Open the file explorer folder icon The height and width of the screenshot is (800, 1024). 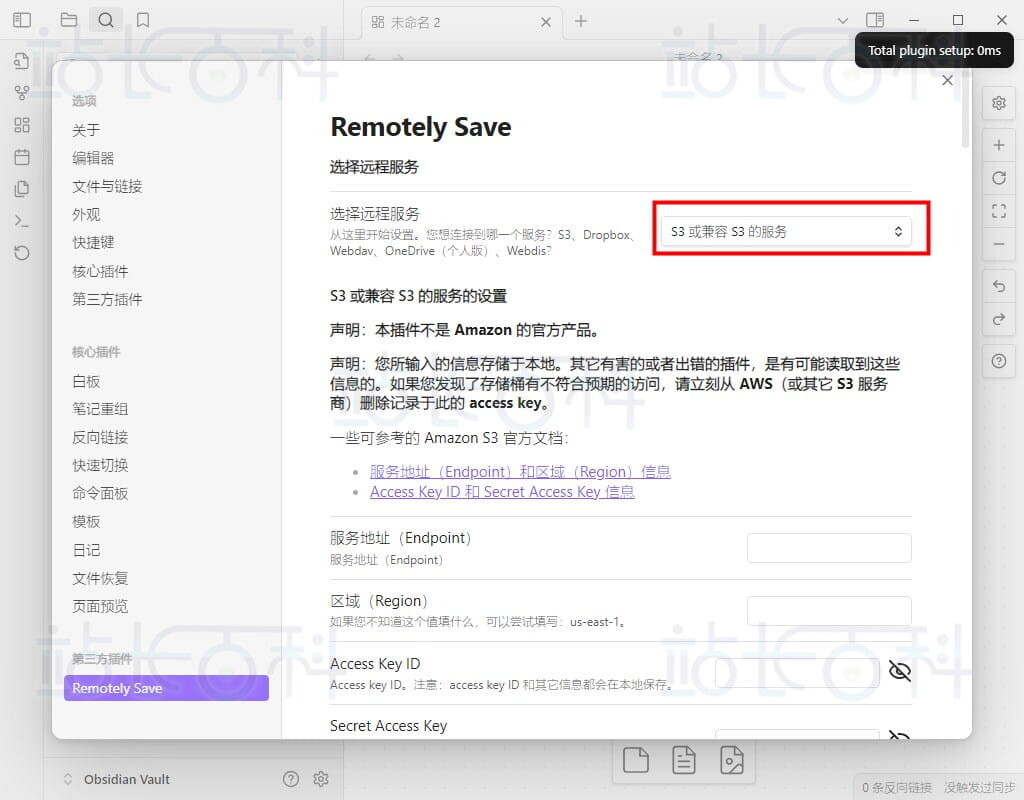tap(69, 20)
